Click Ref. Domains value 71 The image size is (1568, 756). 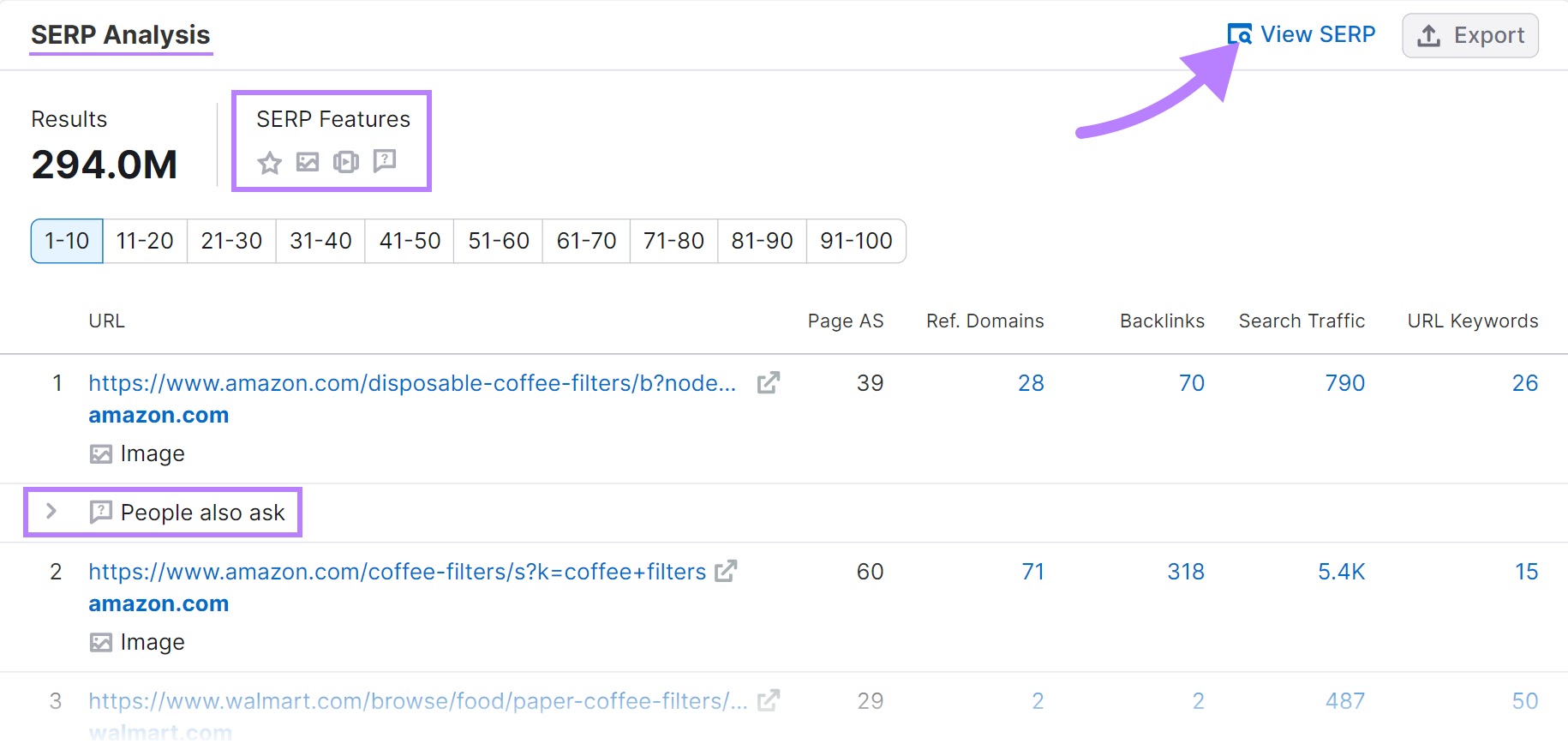click(1032, 572)
